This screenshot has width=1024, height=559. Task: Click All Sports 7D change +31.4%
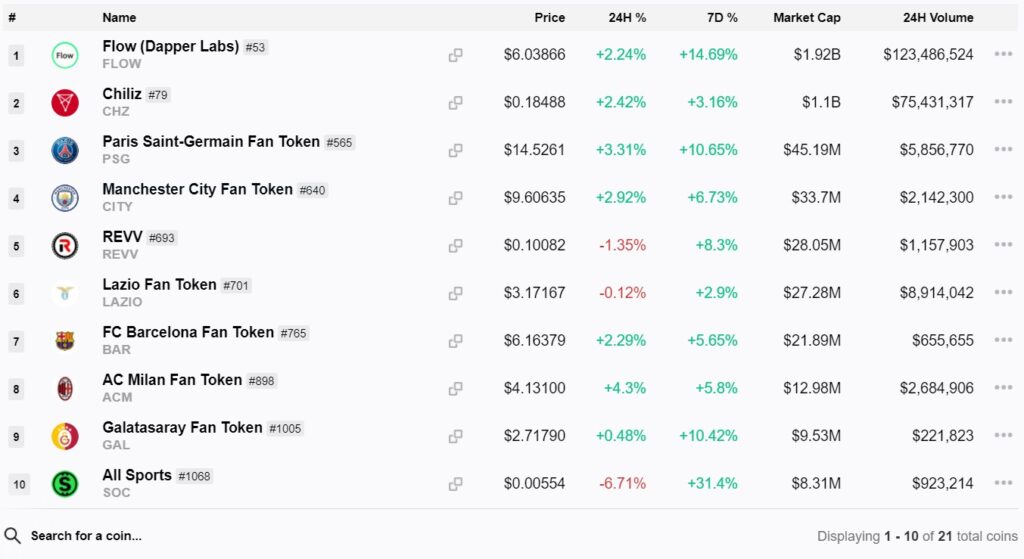pyautogui.click(x=712, y=483)
